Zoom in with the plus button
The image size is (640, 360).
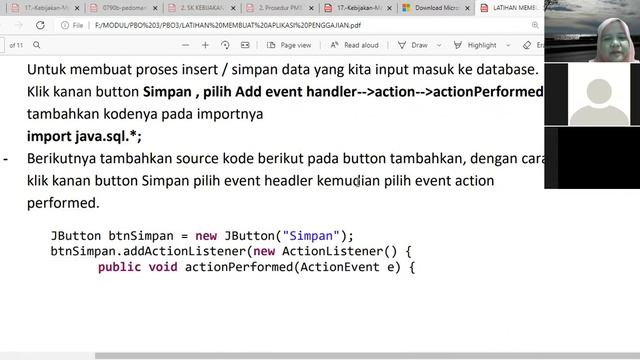coord(205,45)
